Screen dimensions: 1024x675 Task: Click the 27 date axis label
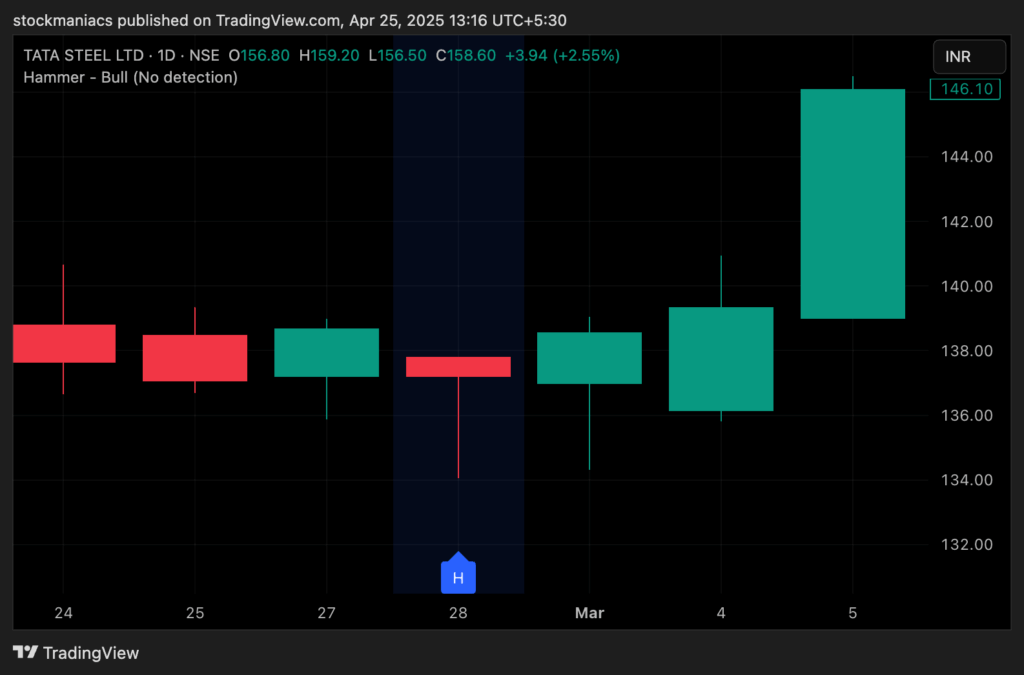[x=327, y=613]
